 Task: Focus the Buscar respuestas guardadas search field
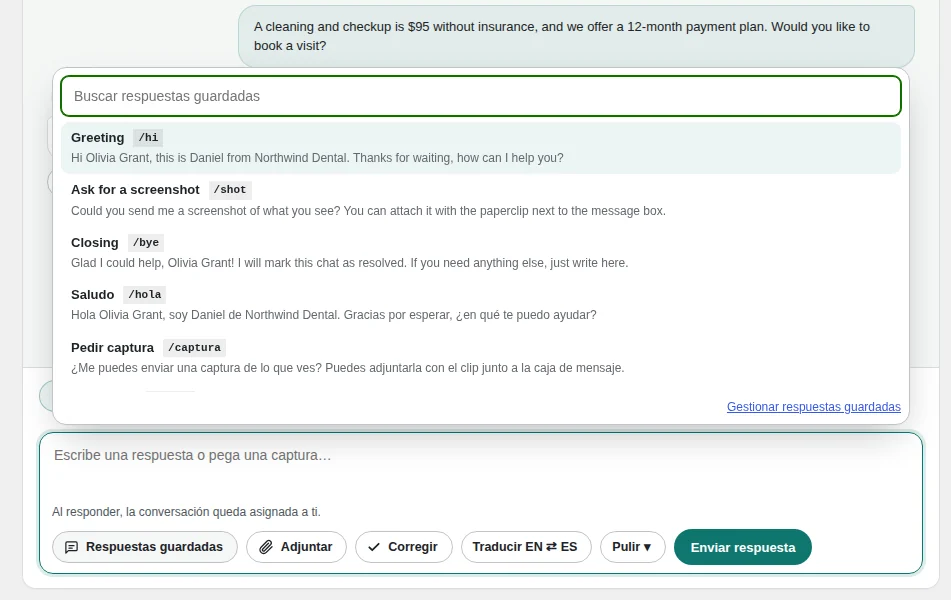click(x=480, y=96)
